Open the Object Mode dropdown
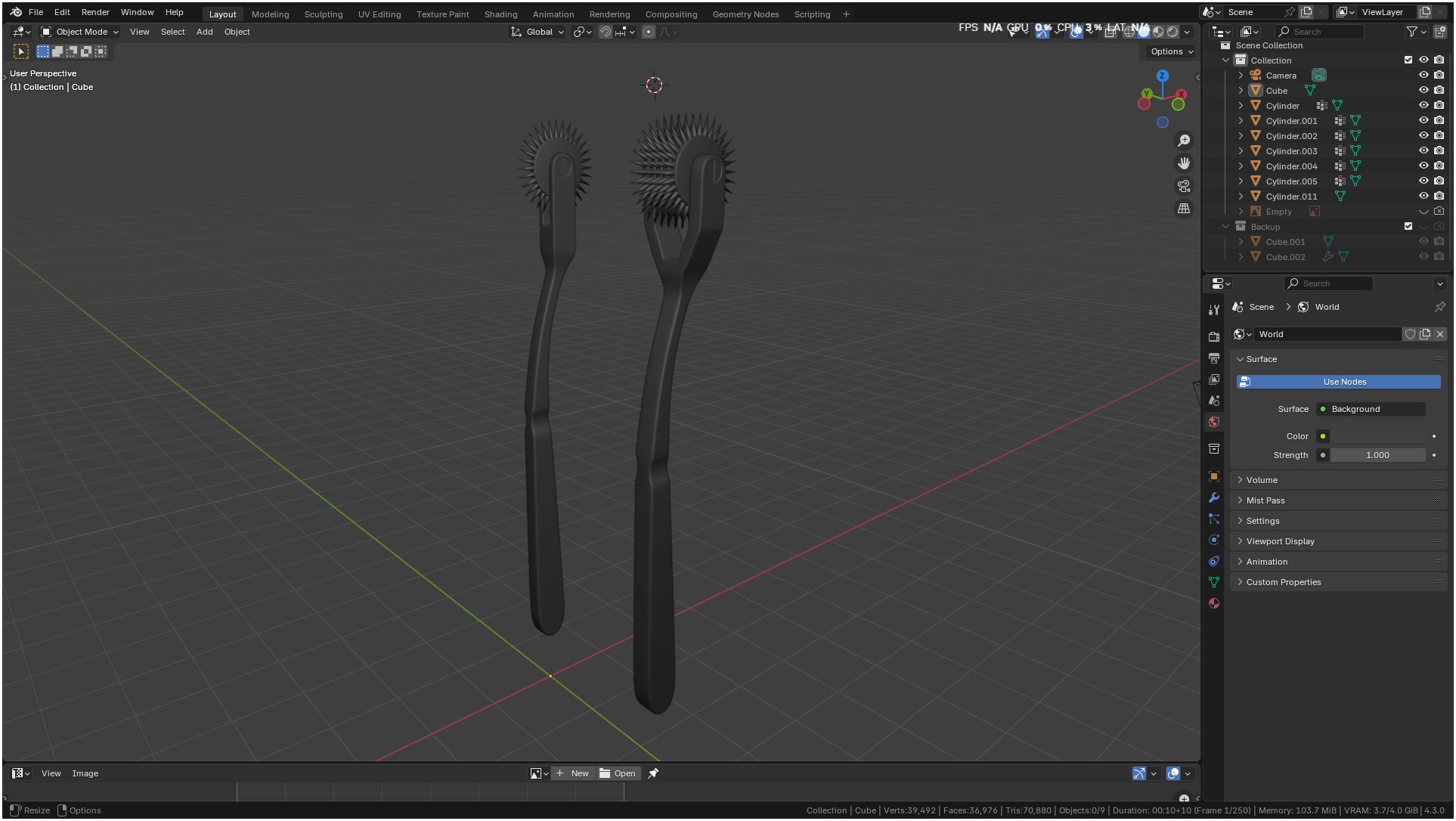 [80, 32]
